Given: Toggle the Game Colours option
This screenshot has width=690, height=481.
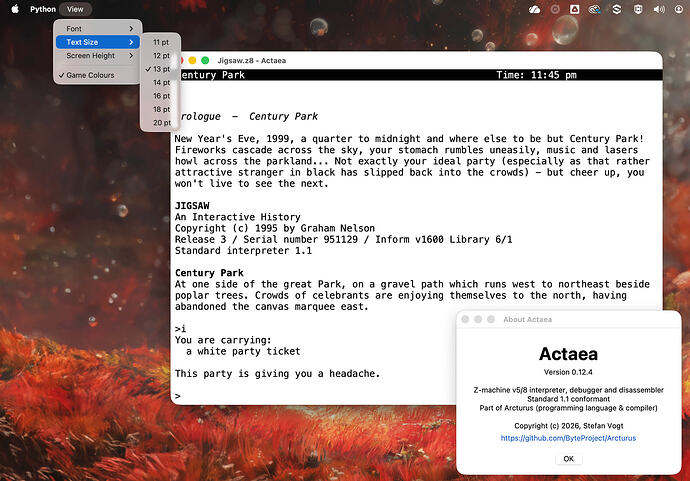Looking at the screenshot, I should click(98, 75).
